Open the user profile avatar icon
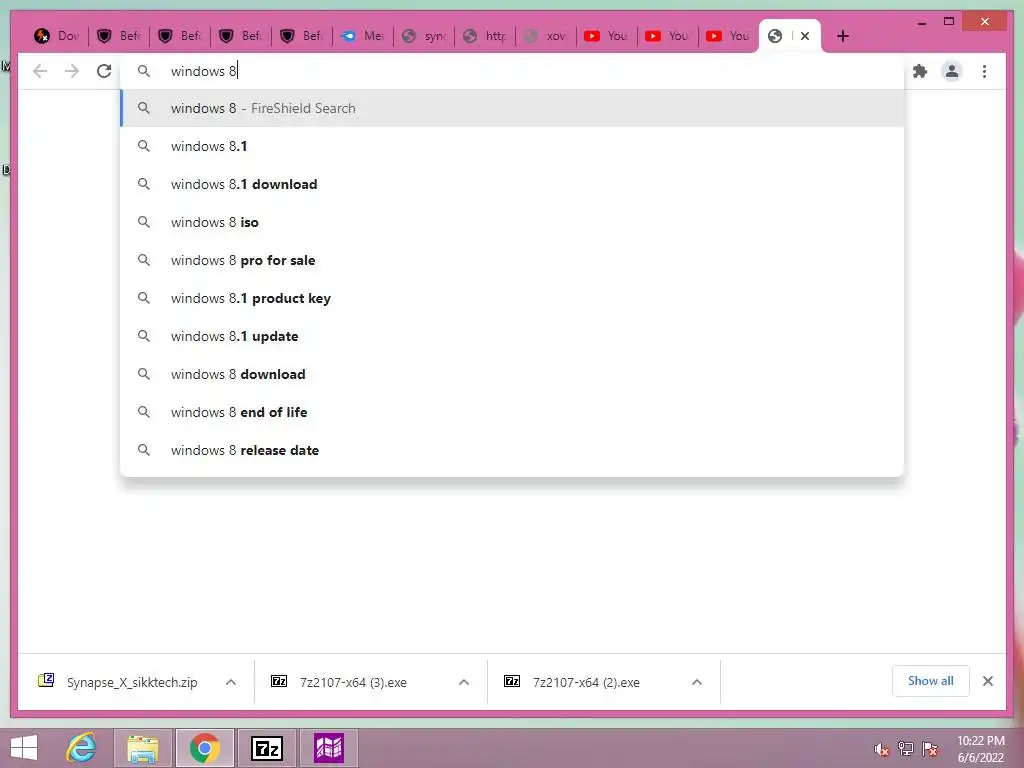1024x768 pixels. (952, 71)
